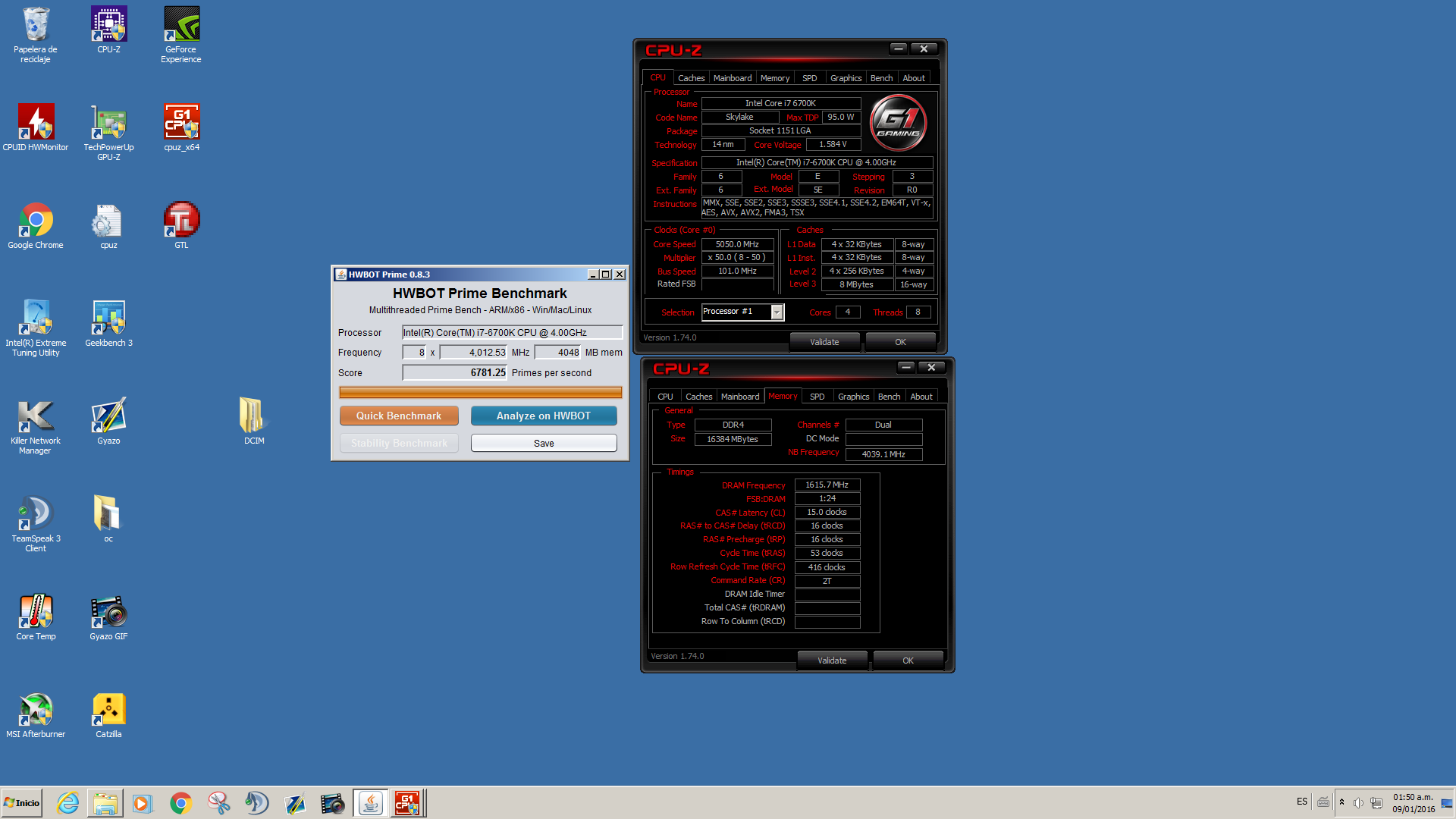Open Gyazo GIF desktop shortcut
The width and height of the screenshot is (1456, 819).
click(x=108, y=617)
